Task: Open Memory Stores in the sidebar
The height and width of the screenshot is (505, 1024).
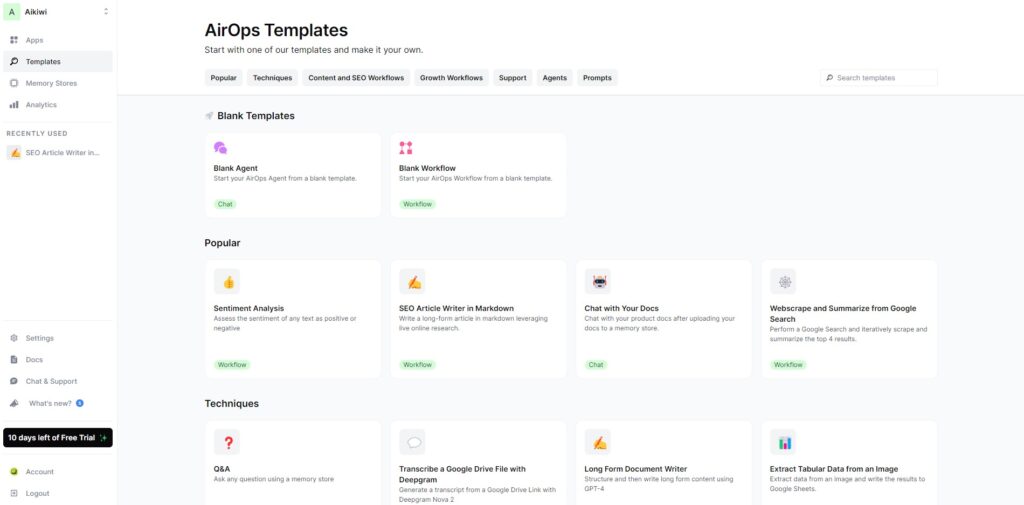Action: (57, 83)
